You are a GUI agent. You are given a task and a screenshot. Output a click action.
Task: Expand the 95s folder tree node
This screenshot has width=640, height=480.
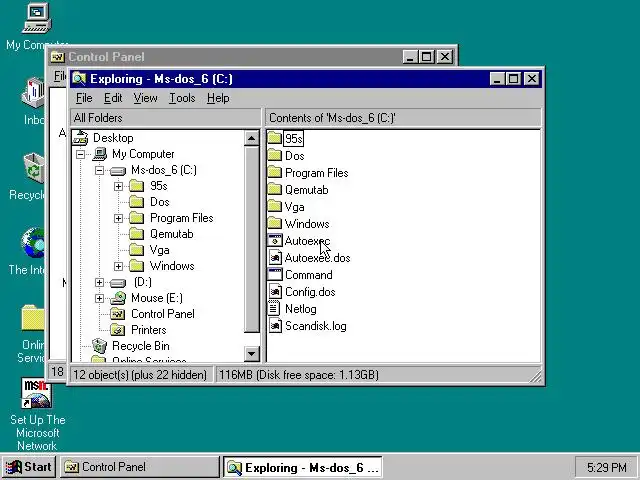pos(118,186)
